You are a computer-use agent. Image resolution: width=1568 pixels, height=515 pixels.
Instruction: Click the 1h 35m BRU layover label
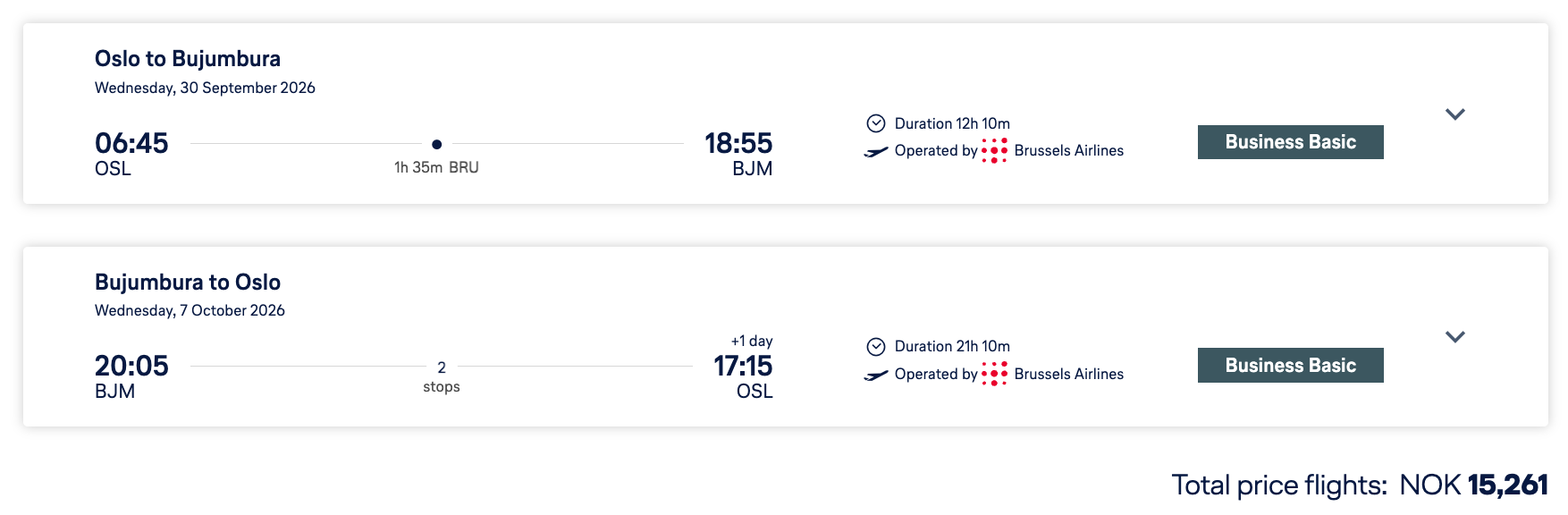tap(436, 168)
